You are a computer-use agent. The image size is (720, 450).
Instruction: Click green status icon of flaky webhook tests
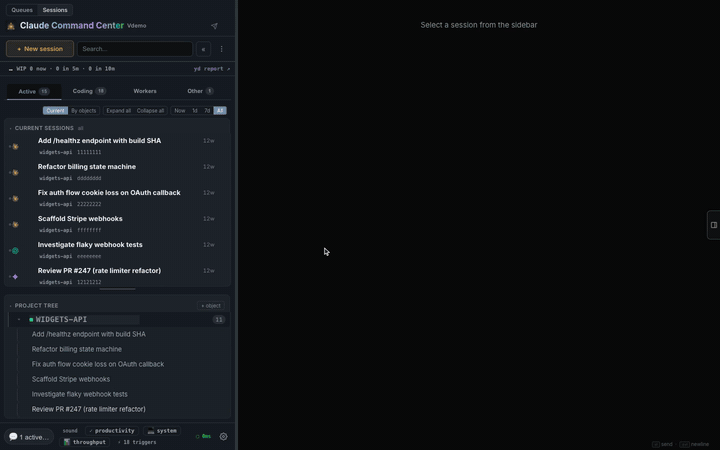coord(15,251)
